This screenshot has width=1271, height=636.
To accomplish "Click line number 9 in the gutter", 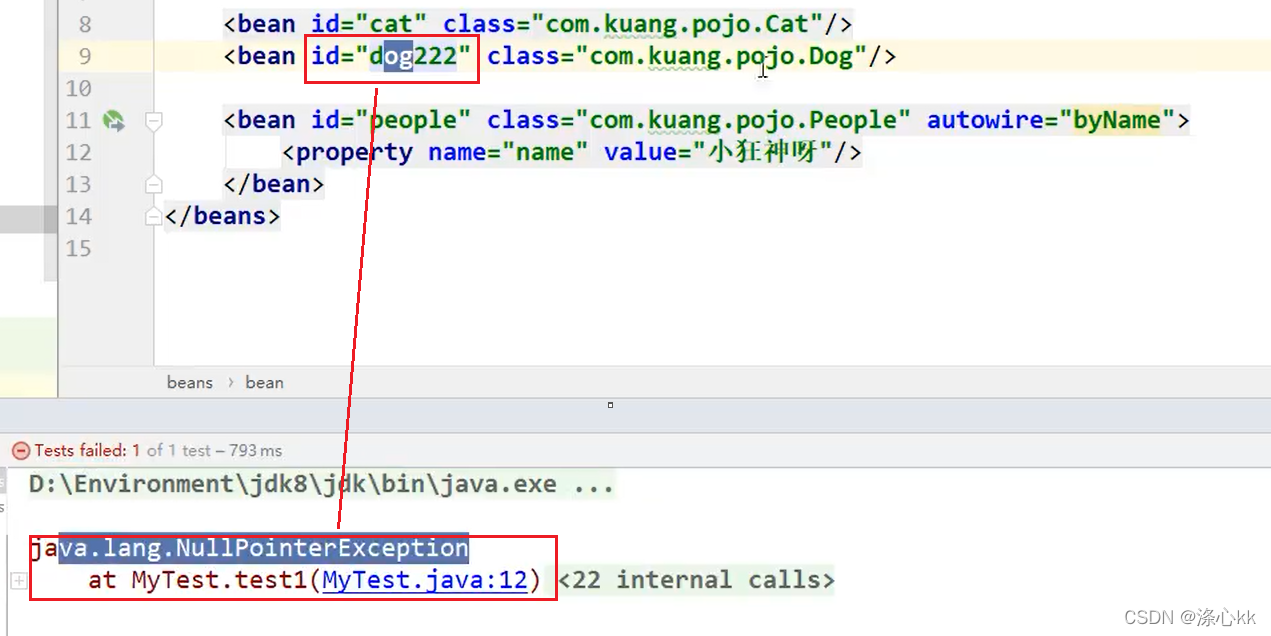I will tap(84, 57).
